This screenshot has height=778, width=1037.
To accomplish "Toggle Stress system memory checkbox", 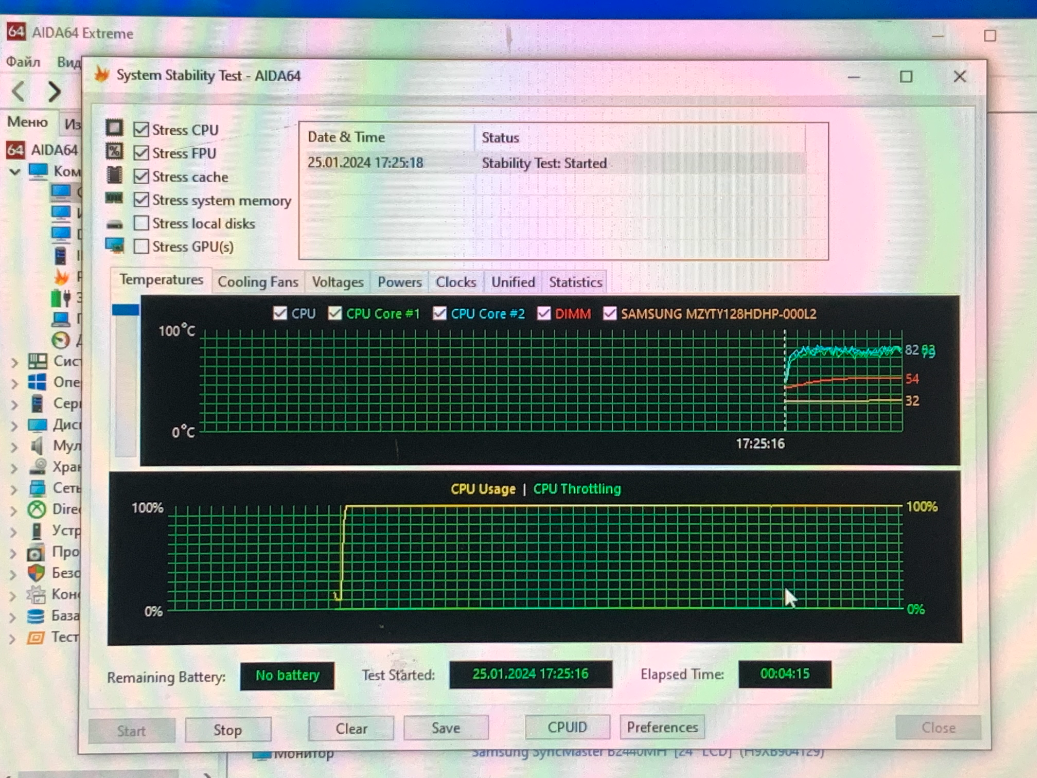I will [x=141, y=199].
